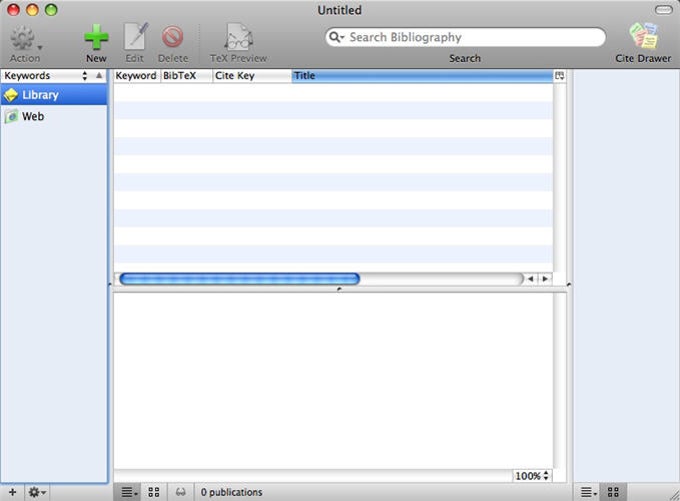The width and height of the screenshot is (680, 501).
Task: Type in the Search Bibliography field
Action: point(465,37)
